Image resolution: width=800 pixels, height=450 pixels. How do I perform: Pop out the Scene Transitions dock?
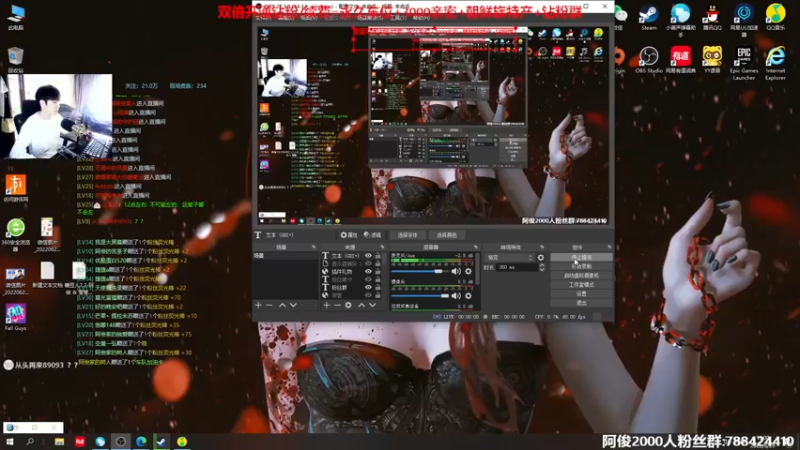click(542, 247)
